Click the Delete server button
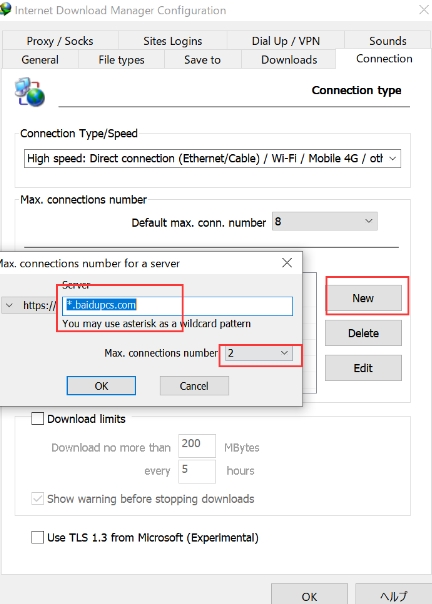 [x=363, y=333]
